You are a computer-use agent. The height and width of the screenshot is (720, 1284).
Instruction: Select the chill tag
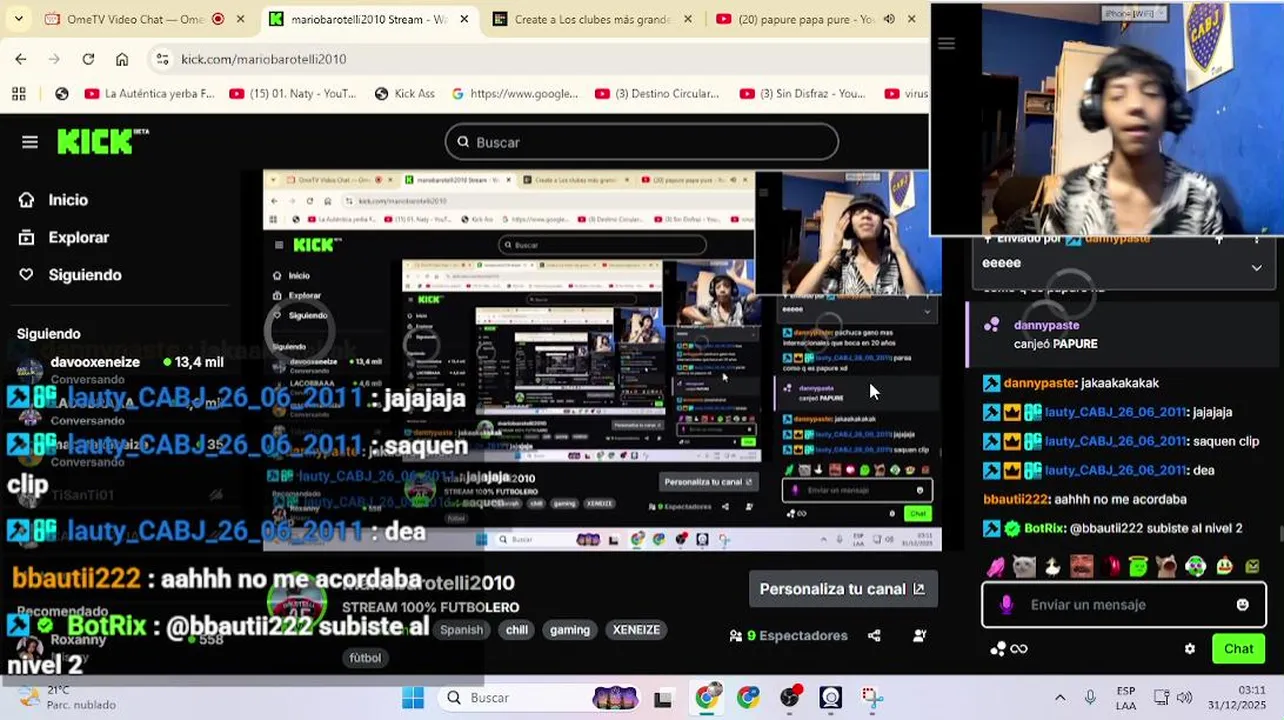516,630
